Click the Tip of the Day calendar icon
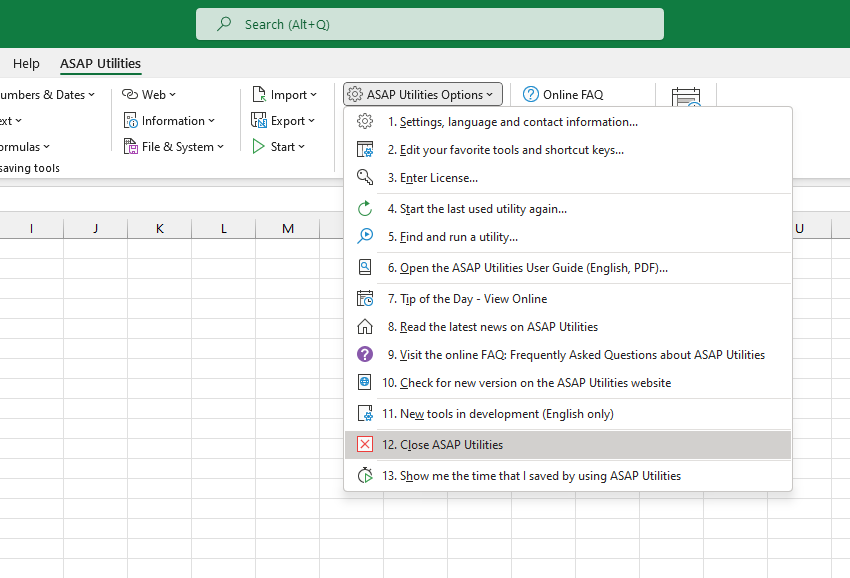 (365, 298)
